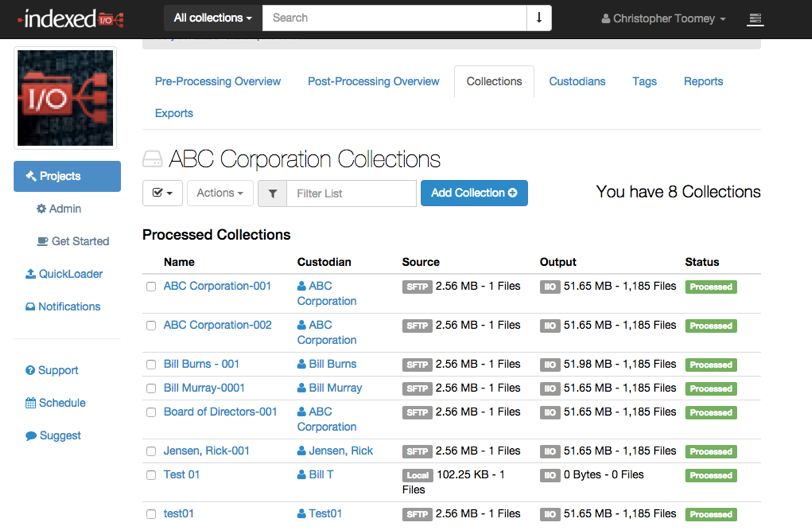Check the Bill Murray-0001 row checkbox
812x531 pixels.
pos(151,389)
